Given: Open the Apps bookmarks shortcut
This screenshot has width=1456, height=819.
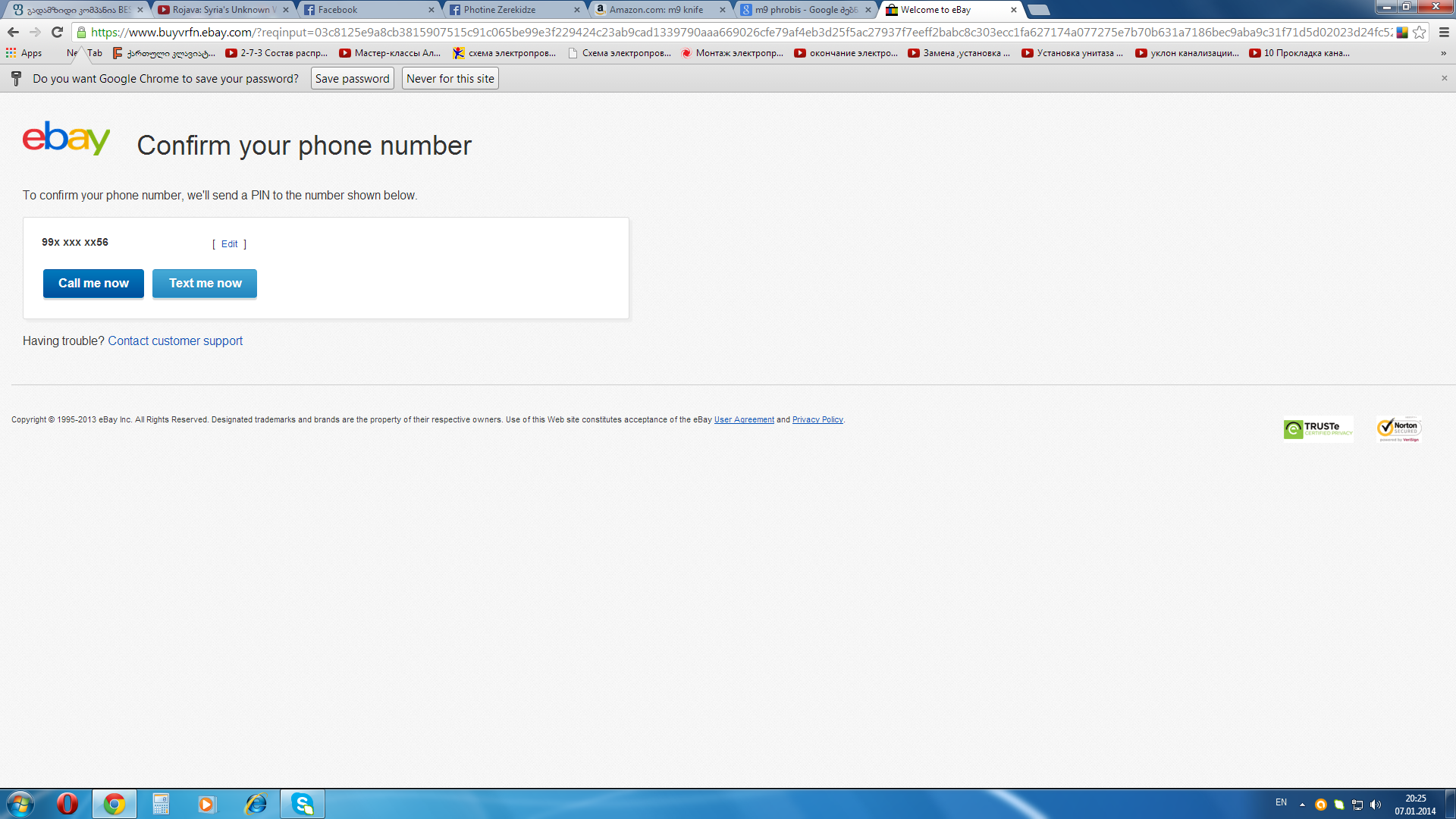Looking at the screenshot, I should click(x=24, y=53).
